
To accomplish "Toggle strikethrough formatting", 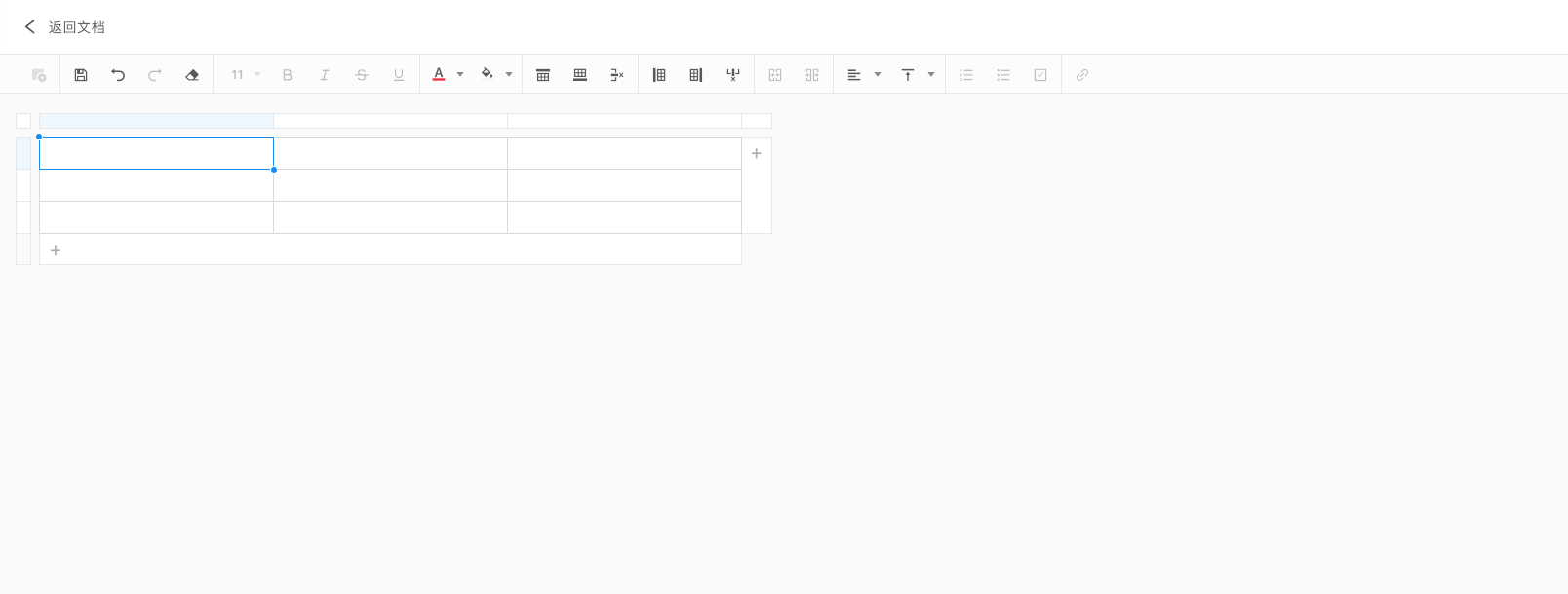I will click(362, 75).
